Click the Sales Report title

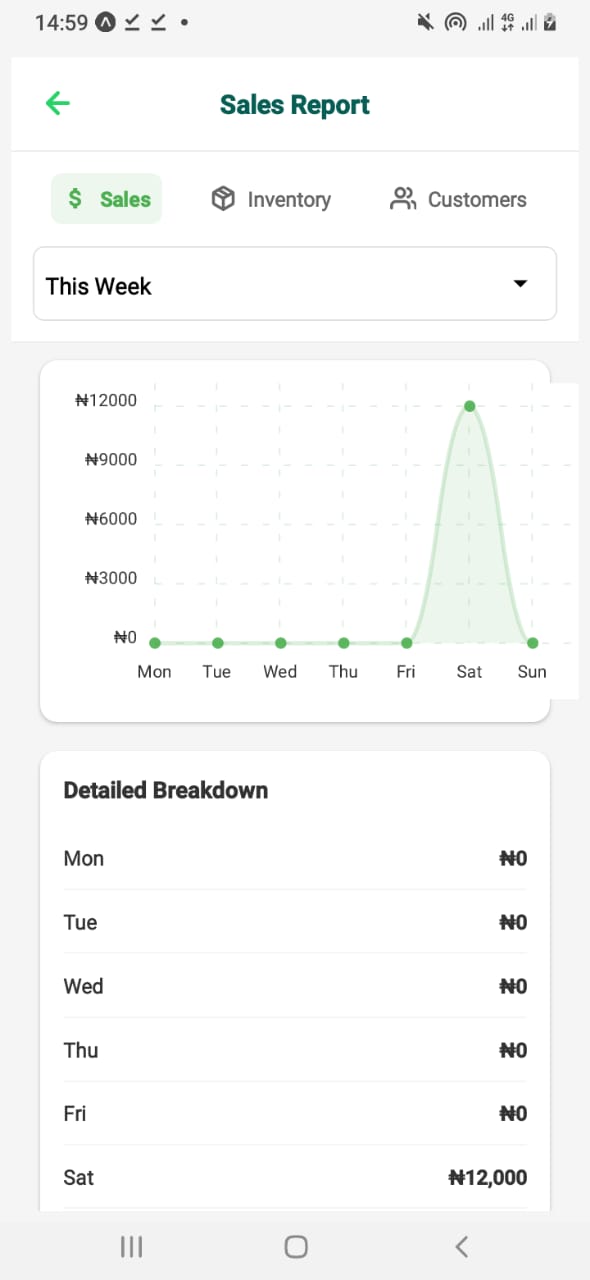294,103
